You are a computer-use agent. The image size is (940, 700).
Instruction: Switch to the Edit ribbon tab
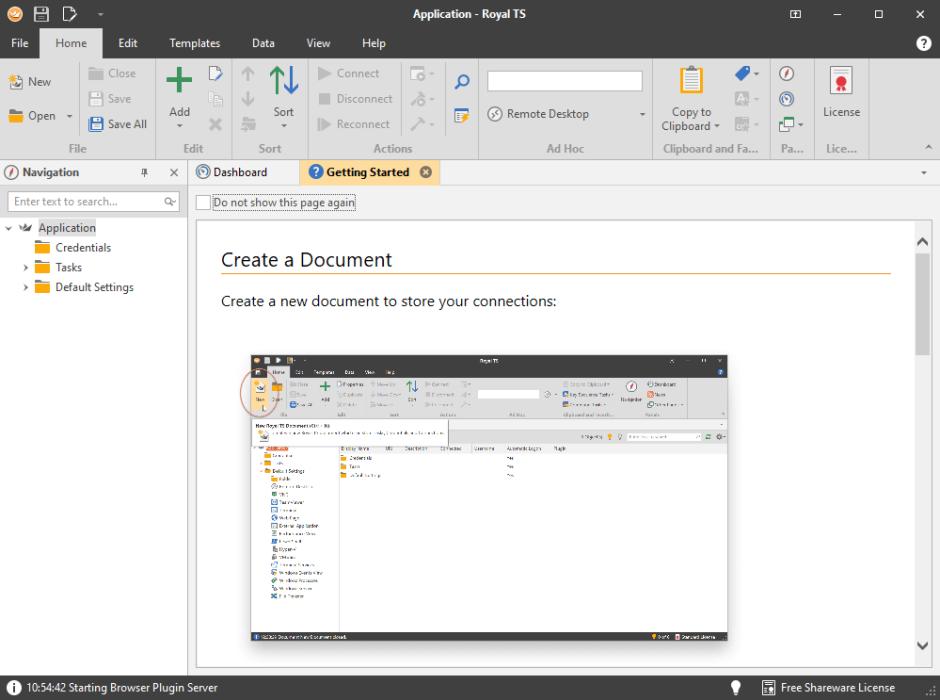[128, 43]
